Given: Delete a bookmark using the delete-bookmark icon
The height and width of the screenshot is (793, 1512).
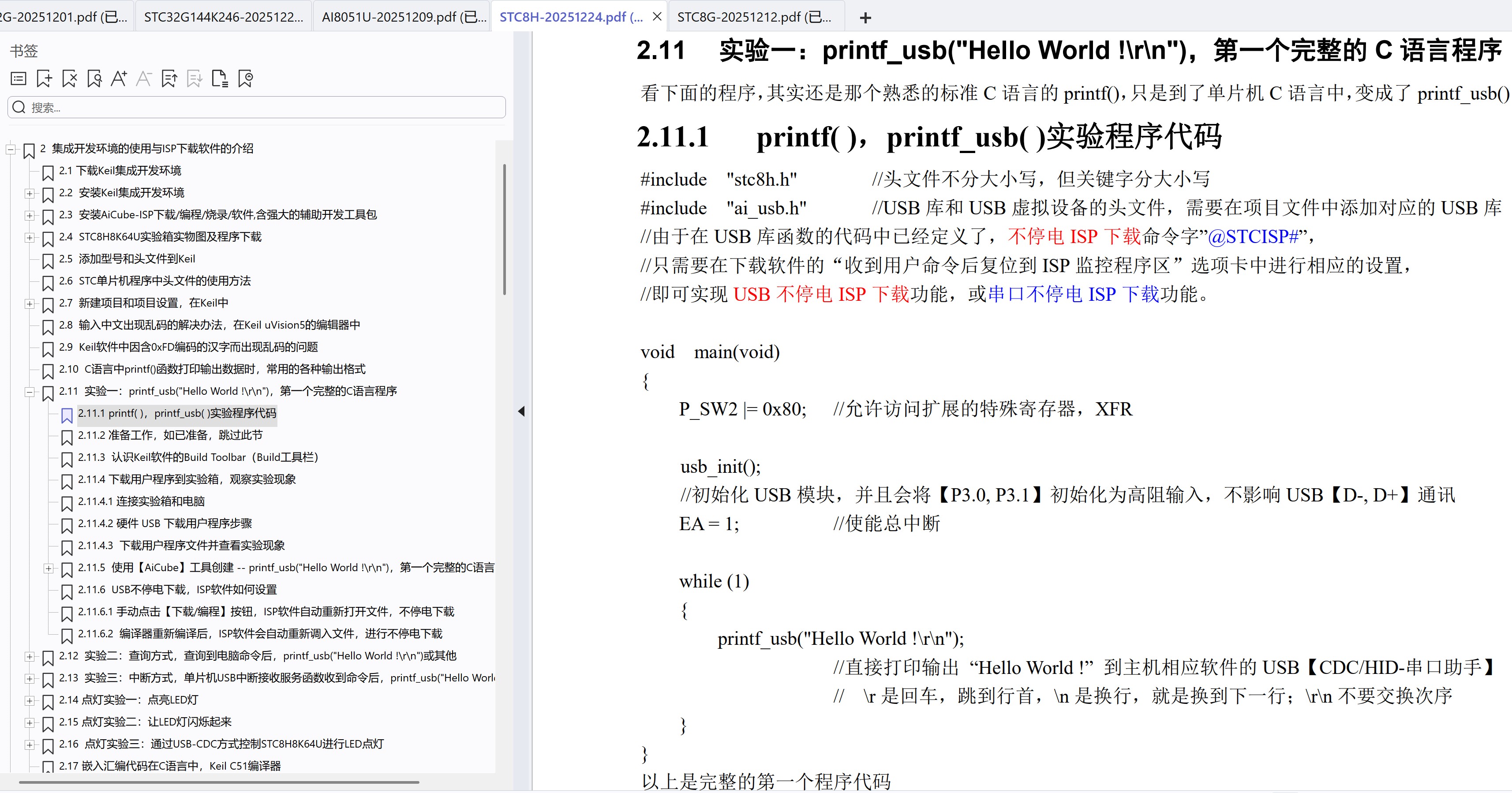Looking at the screenshot, I should point(69,78).
